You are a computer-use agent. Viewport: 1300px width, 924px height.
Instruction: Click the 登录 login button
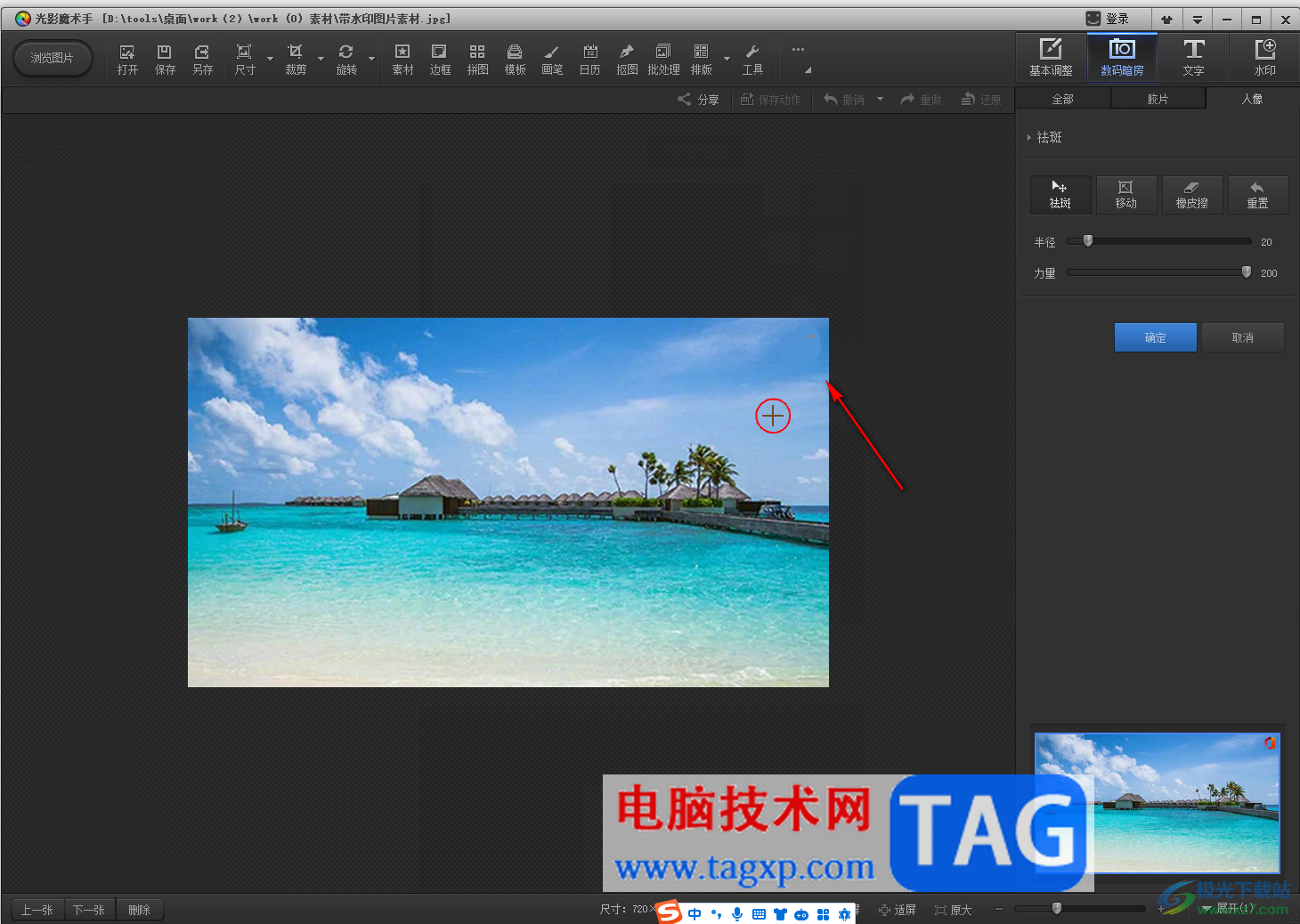pos(1108,19)
